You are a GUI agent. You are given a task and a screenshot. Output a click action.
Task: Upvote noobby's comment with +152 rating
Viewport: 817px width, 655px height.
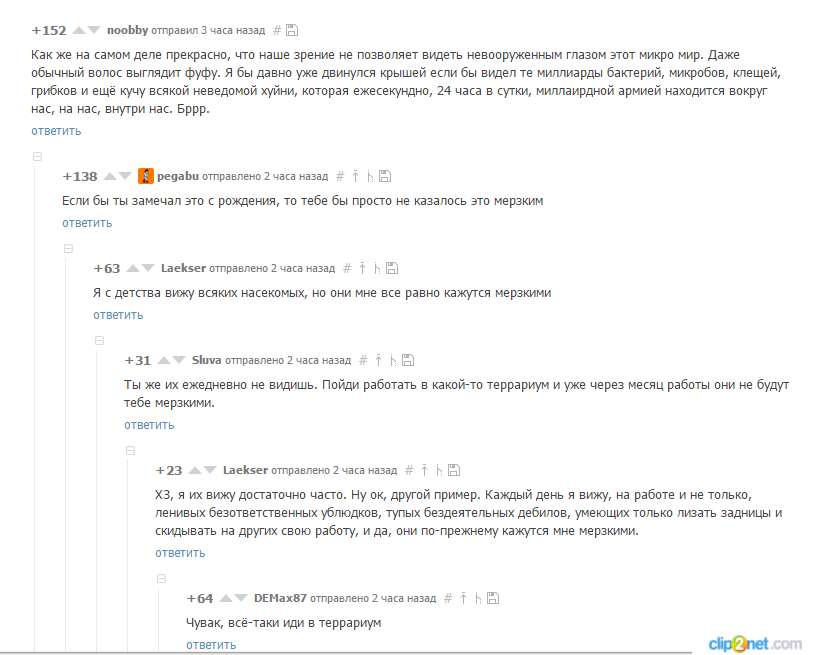pos(79,30)
